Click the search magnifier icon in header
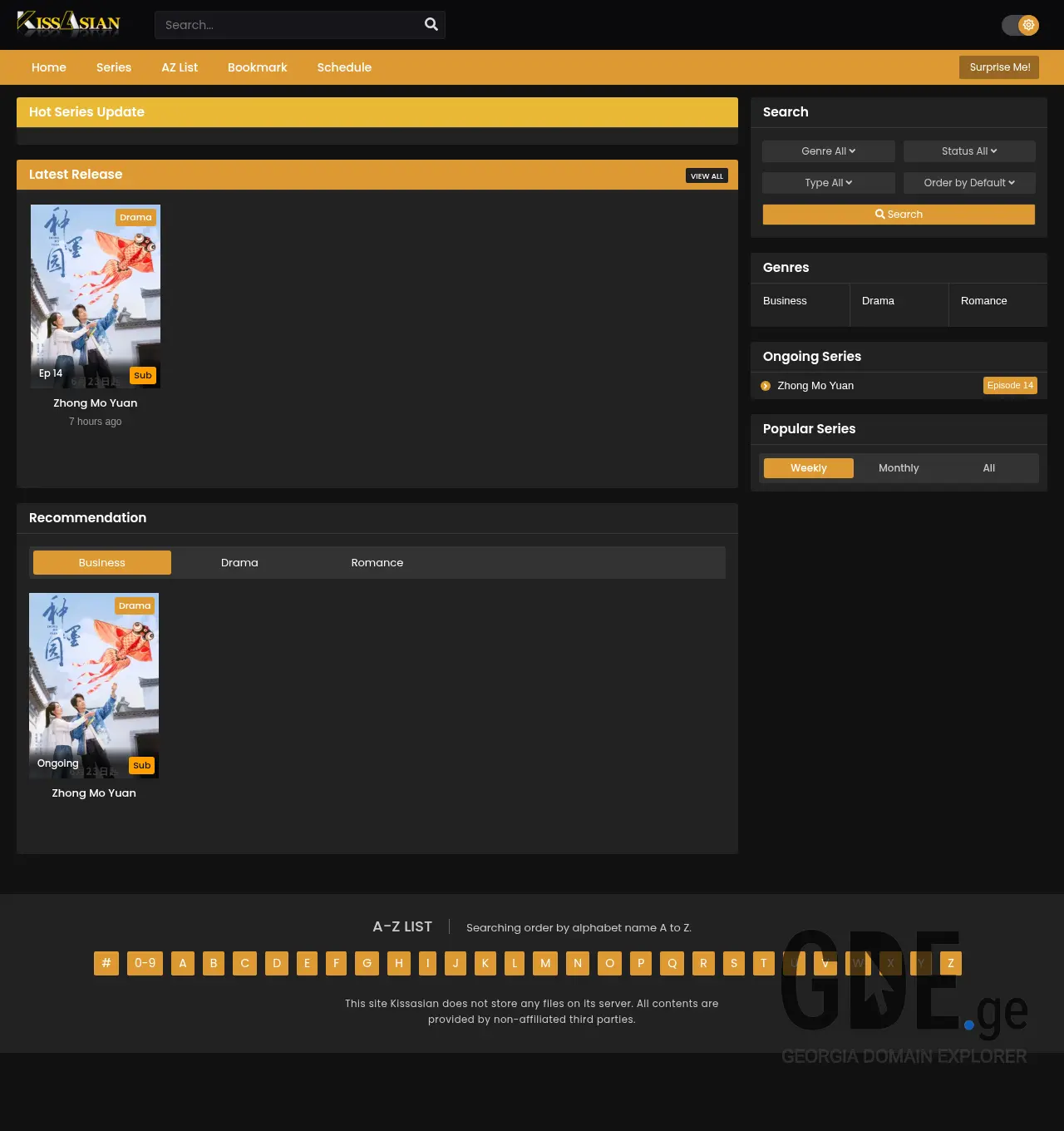Screen dimensions: 1064x1131 tap(431, 24)
